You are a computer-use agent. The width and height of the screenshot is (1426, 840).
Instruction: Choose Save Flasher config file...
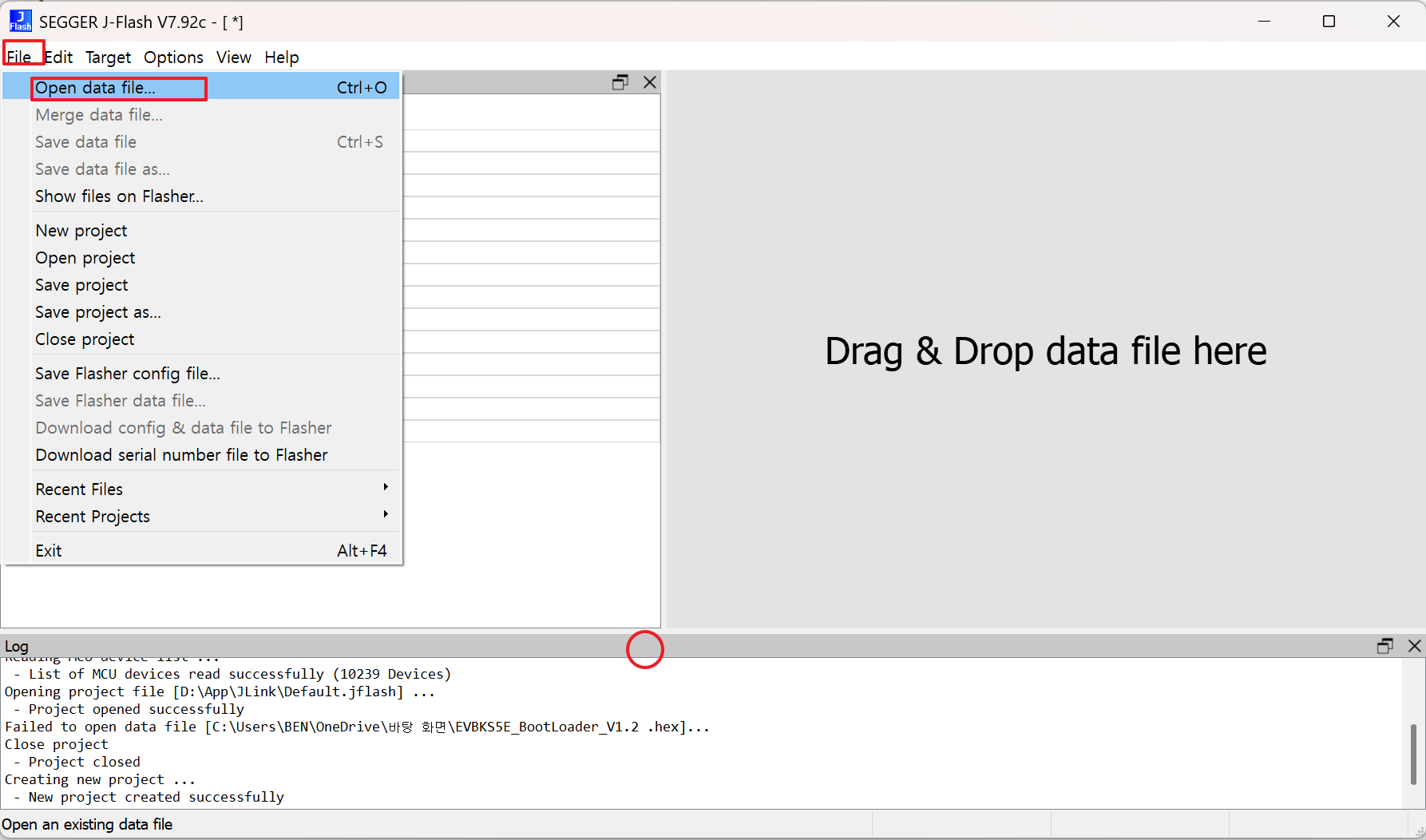coord(128,374)
